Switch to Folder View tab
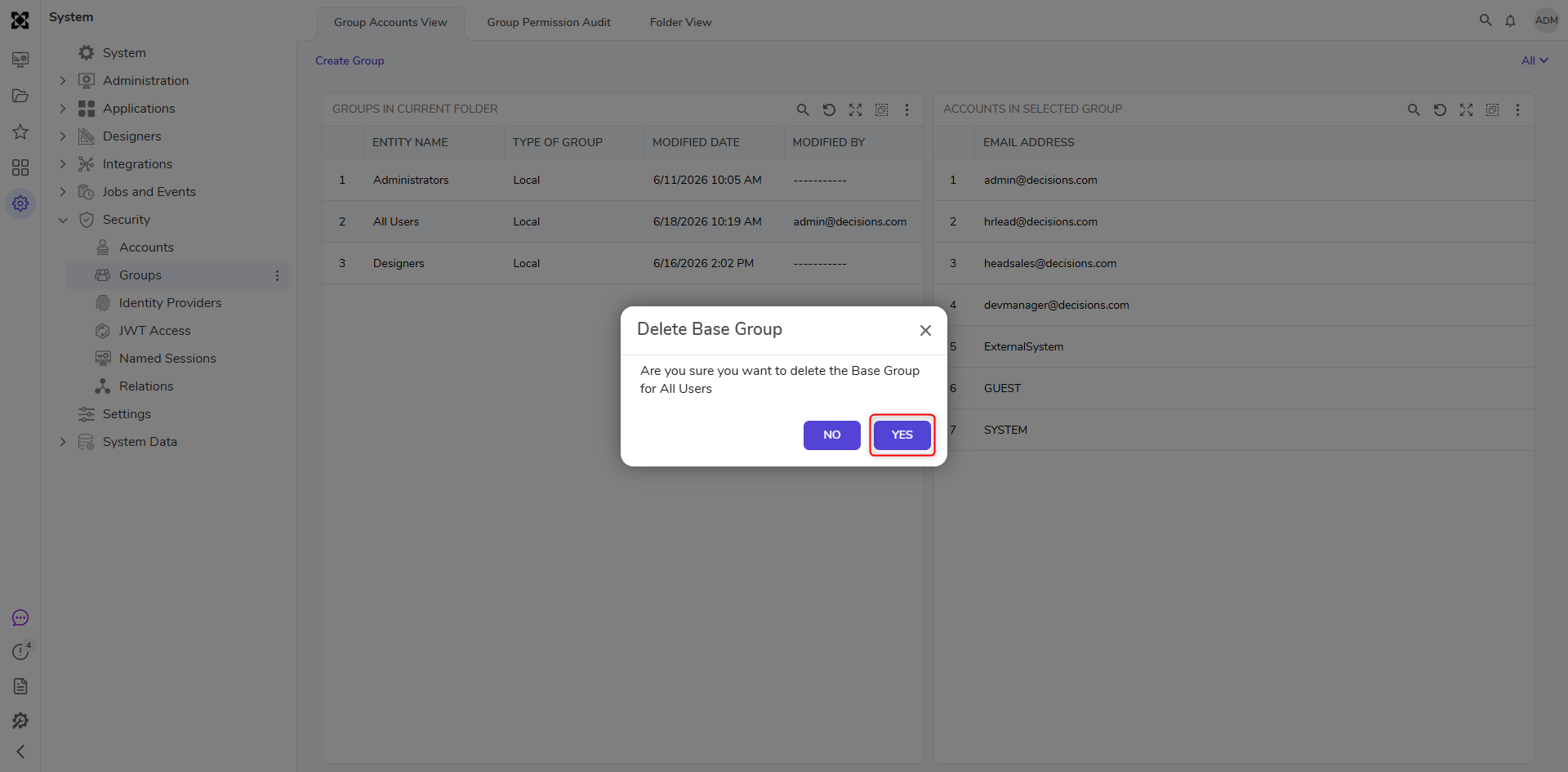The height and width of the screenshot is (772, 1568). click(680, 22)
